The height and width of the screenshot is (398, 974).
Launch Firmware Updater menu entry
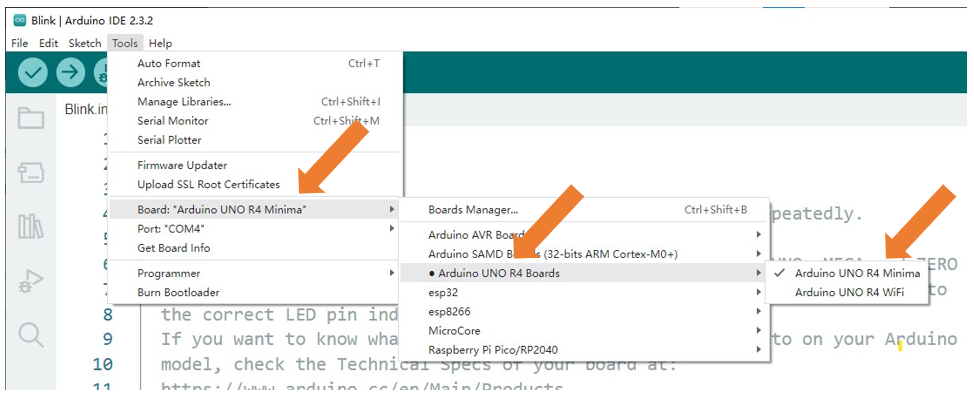(255, 166)
